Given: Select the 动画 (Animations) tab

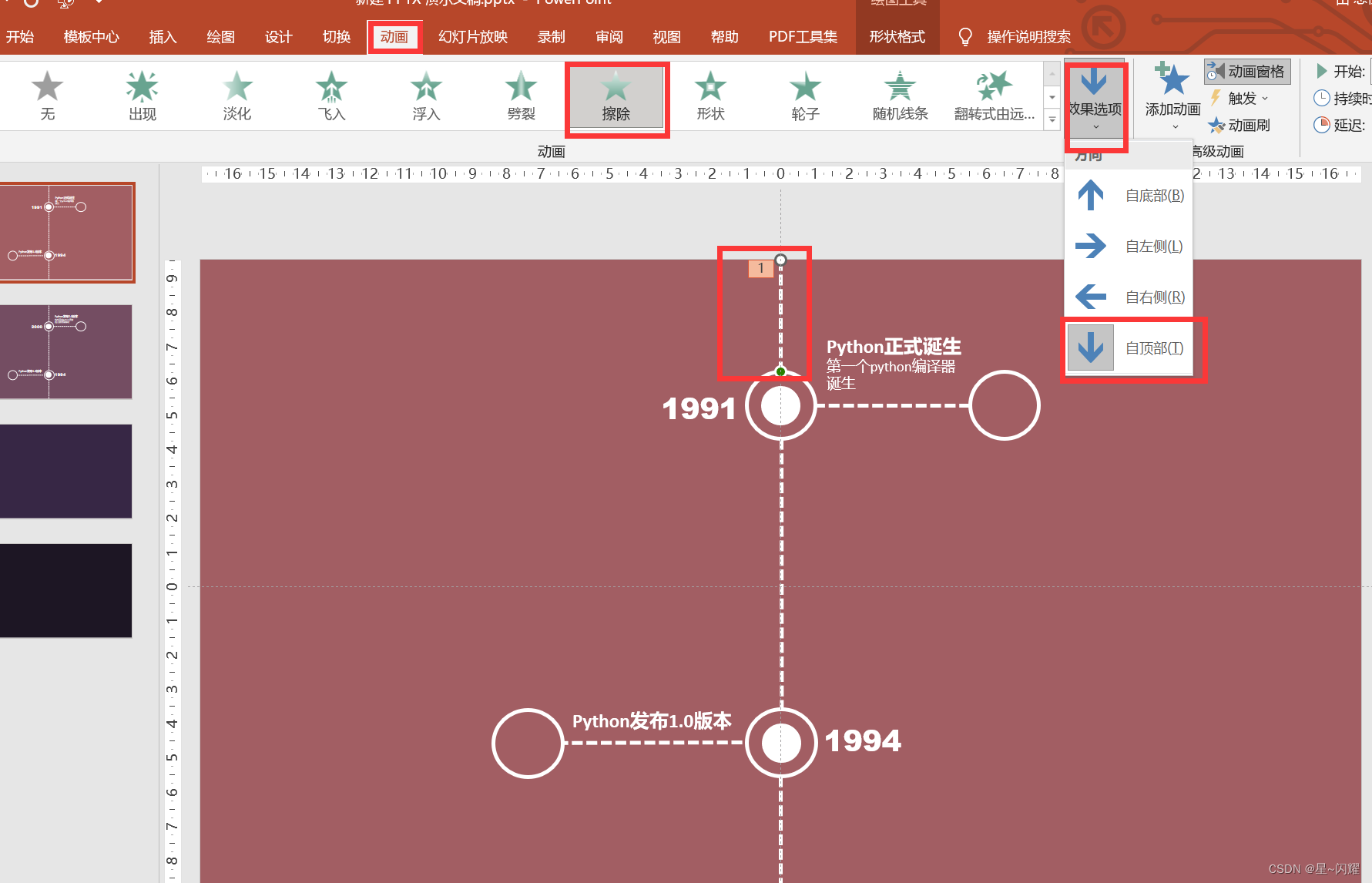Looking at the screenshot, I should (x=394, y=37).
